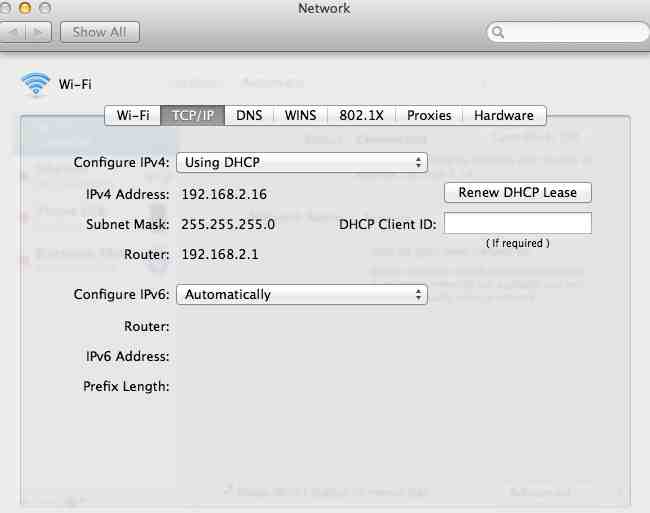Image resolution: width=650 pixels, height=513 pixels.
Task: Click the toolbar search field
Action: (x=568, y=32)
